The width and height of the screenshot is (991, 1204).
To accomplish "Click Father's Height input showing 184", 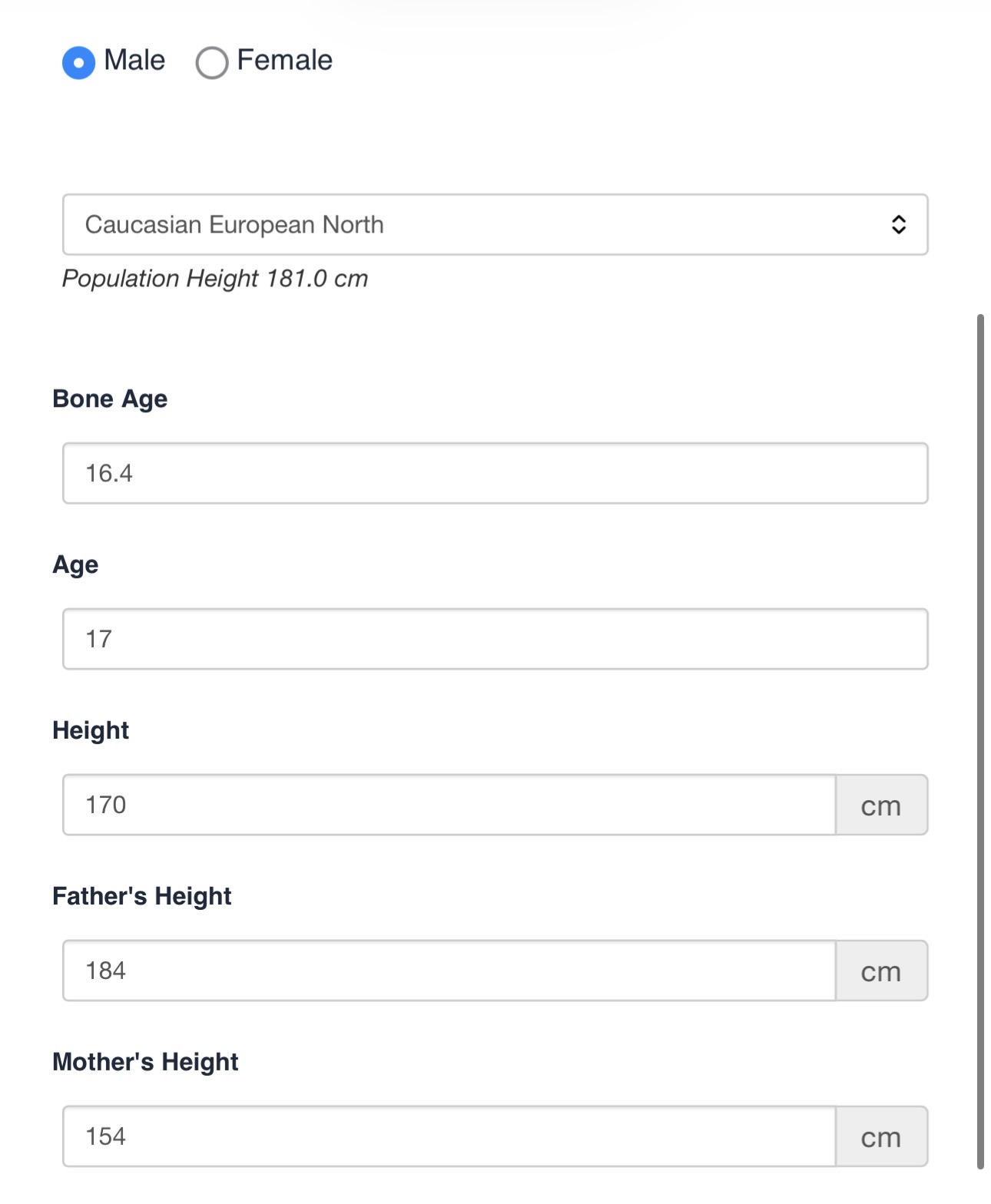I will point(449,971).
